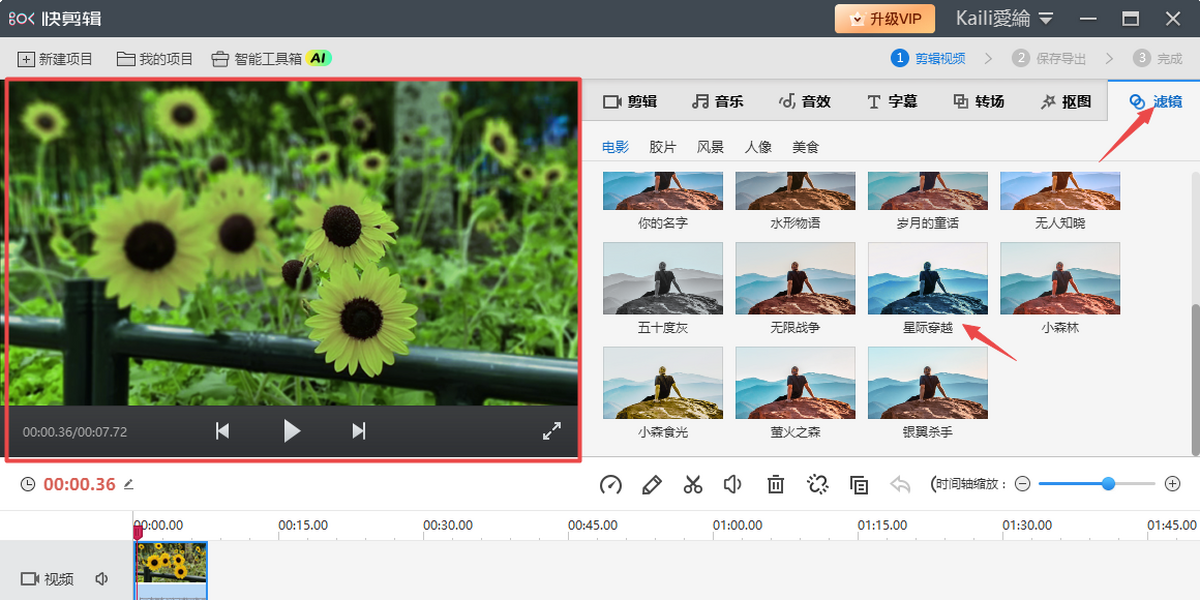Screen dimensions: 1200x600
Task: Click the 升级VIP button
Action: coord(885,18)
